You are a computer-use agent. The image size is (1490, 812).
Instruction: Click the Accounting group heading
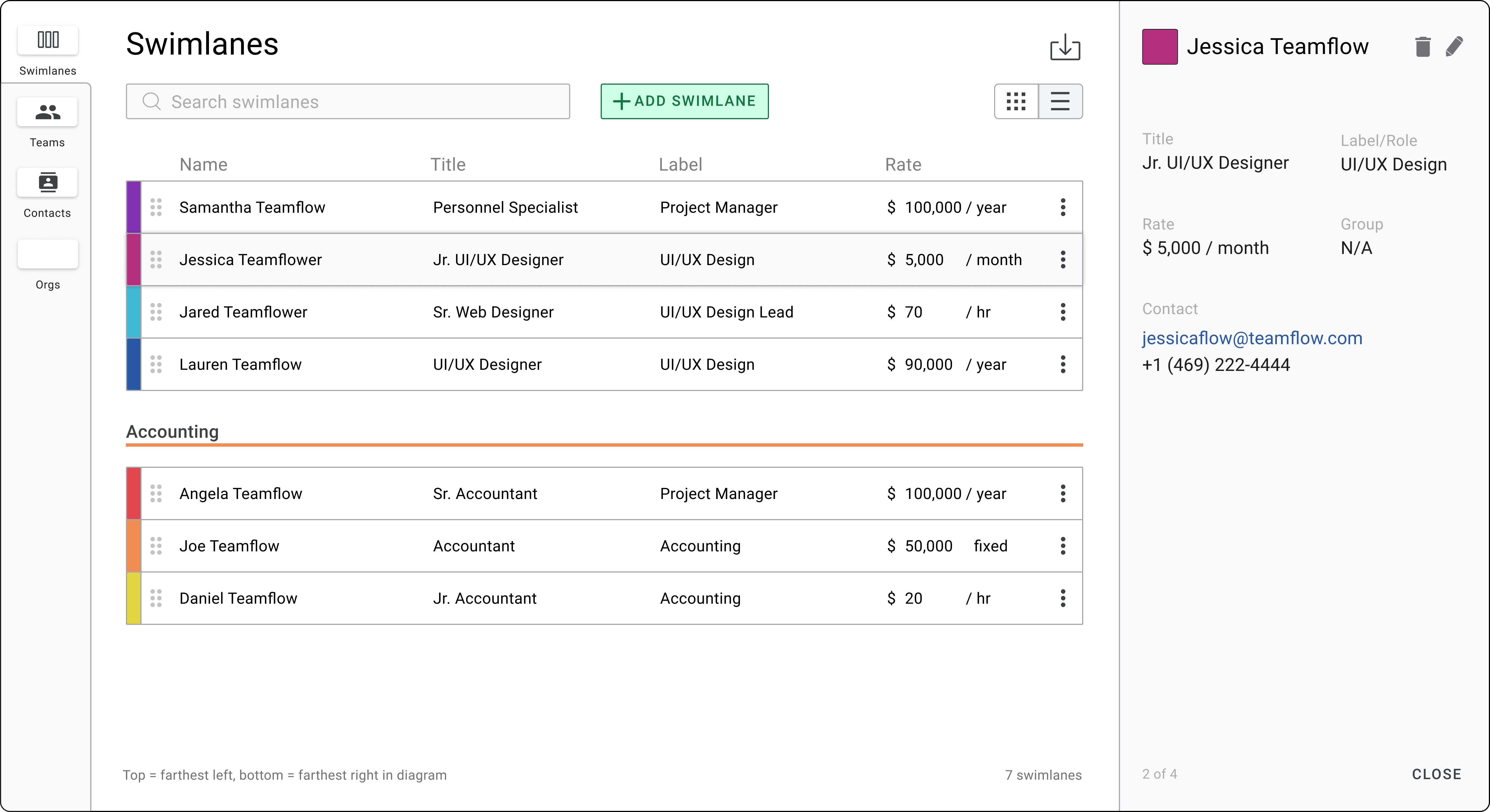tap(172, 432)
